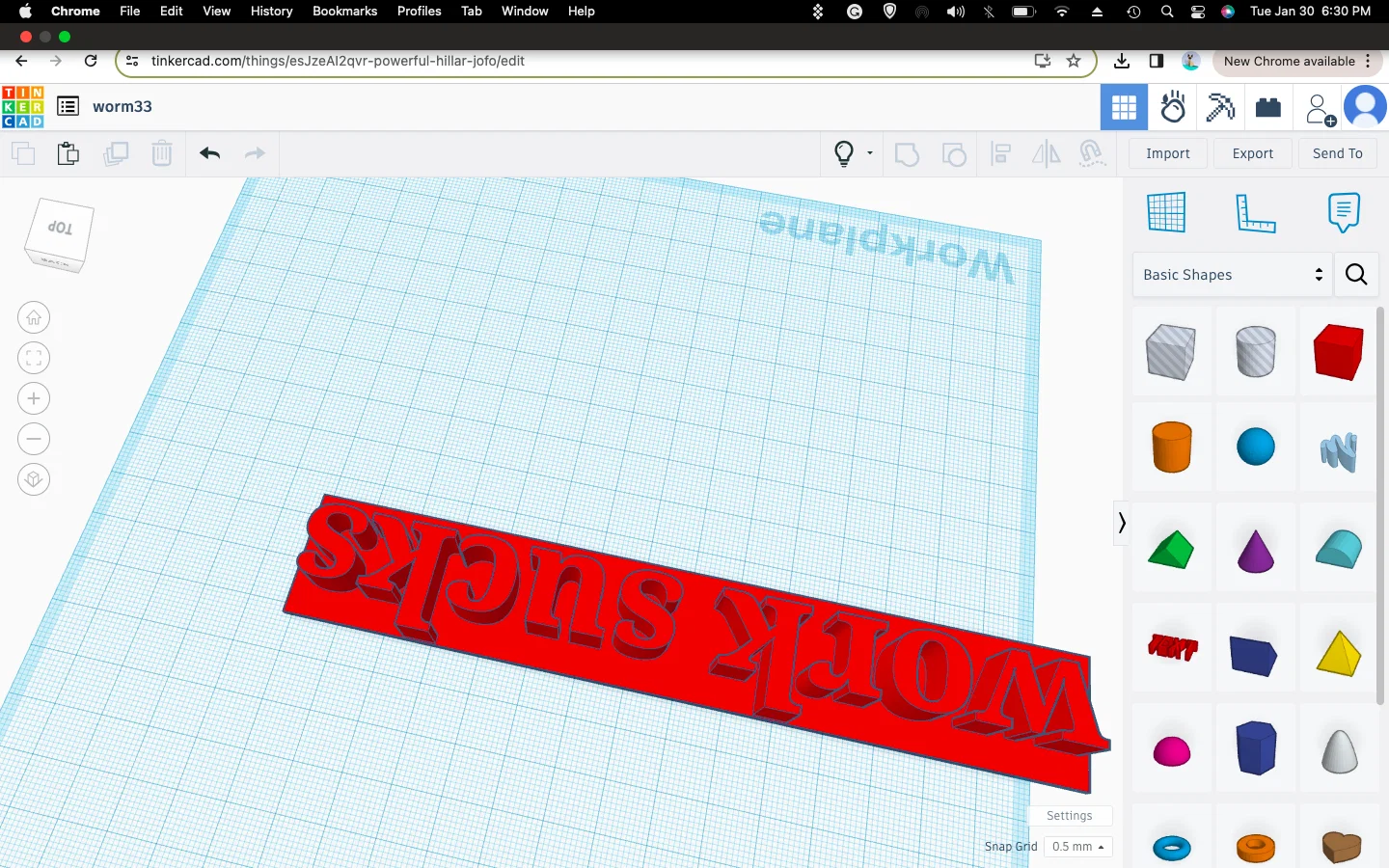The width and height of the screenshot is (1389, 868).
Task: Open the Bookmarks menu
Action: (344, 11)
